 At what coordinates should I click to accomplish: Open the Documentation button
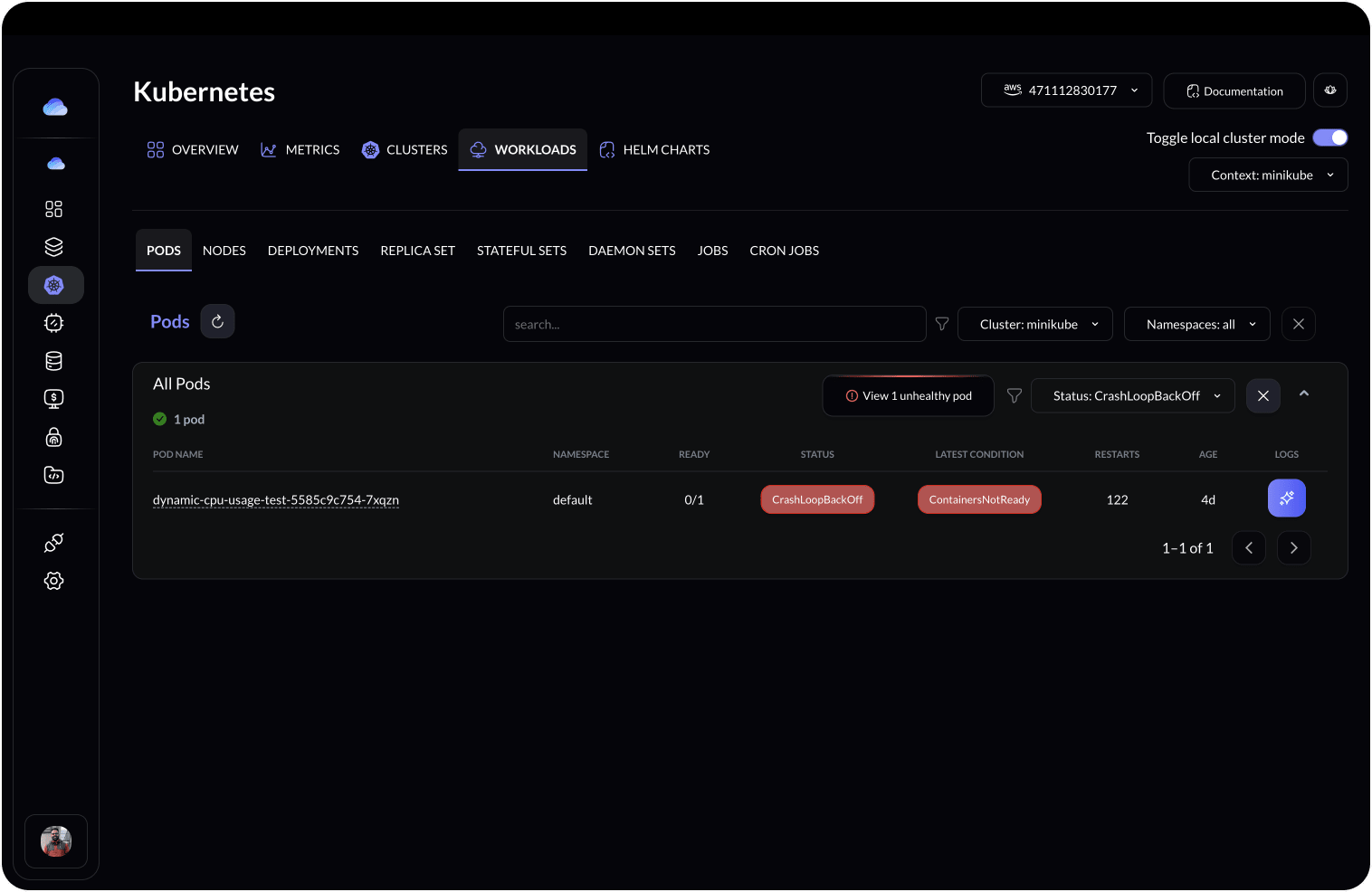1234,90
